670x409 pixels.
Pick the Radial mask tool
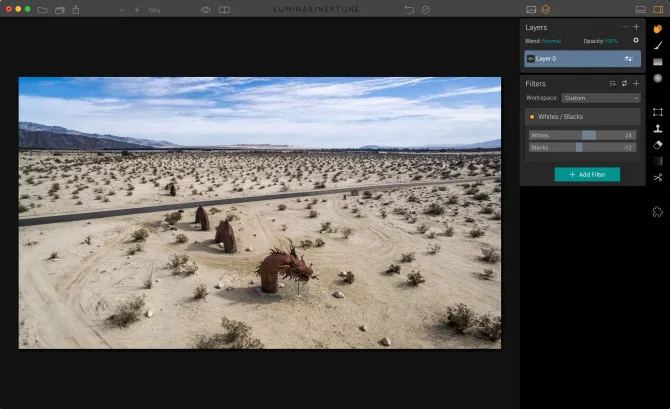[x=658, y=78]
